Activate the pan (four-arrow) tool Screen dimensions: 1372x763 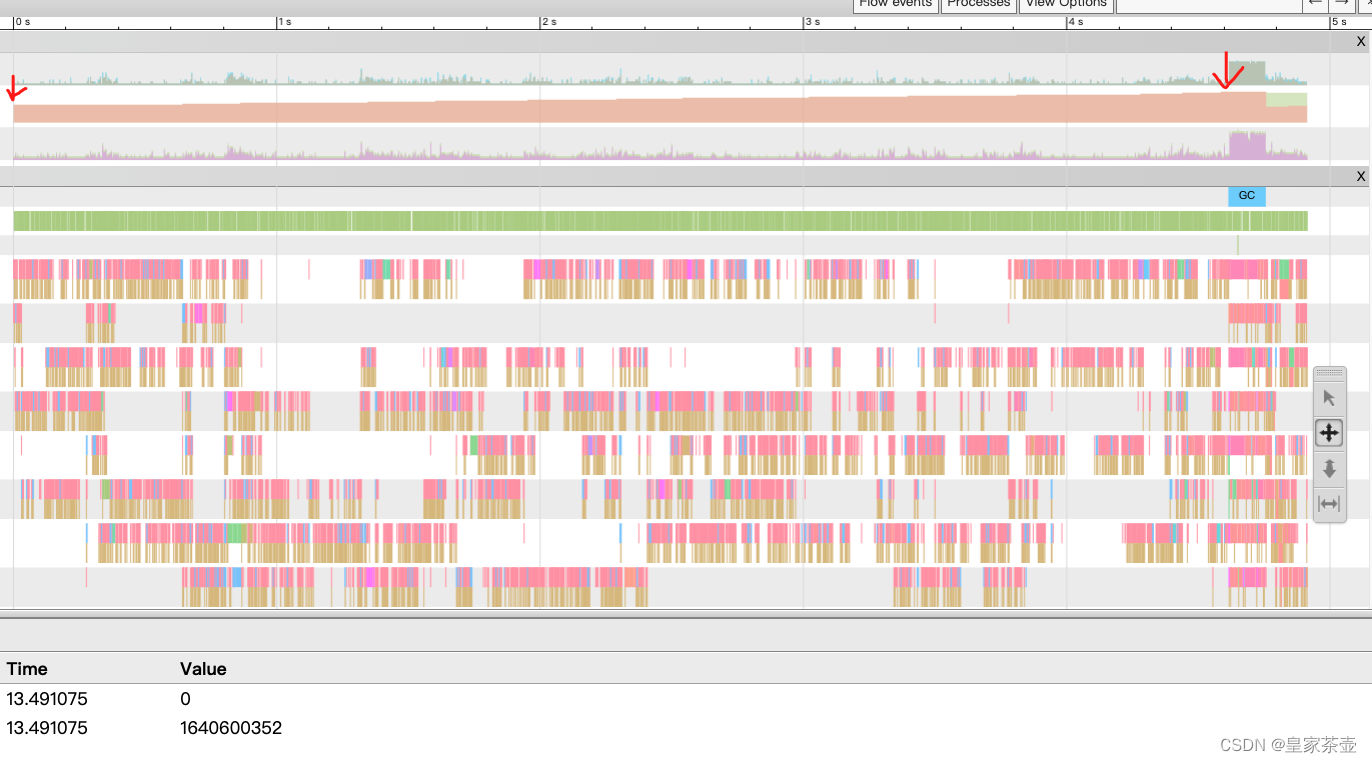coord(1329,433)
